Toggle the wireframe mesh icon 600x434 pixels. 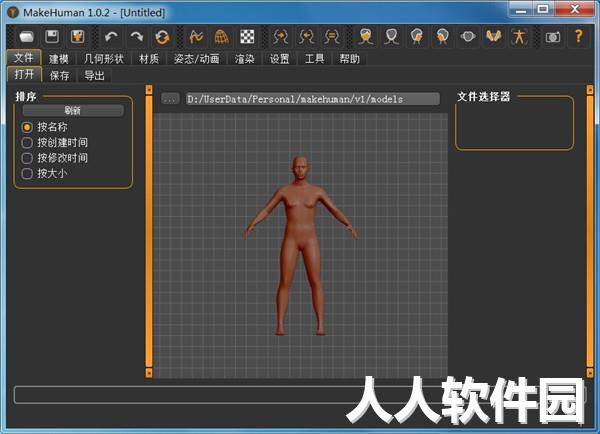click(x=222, y=37)
